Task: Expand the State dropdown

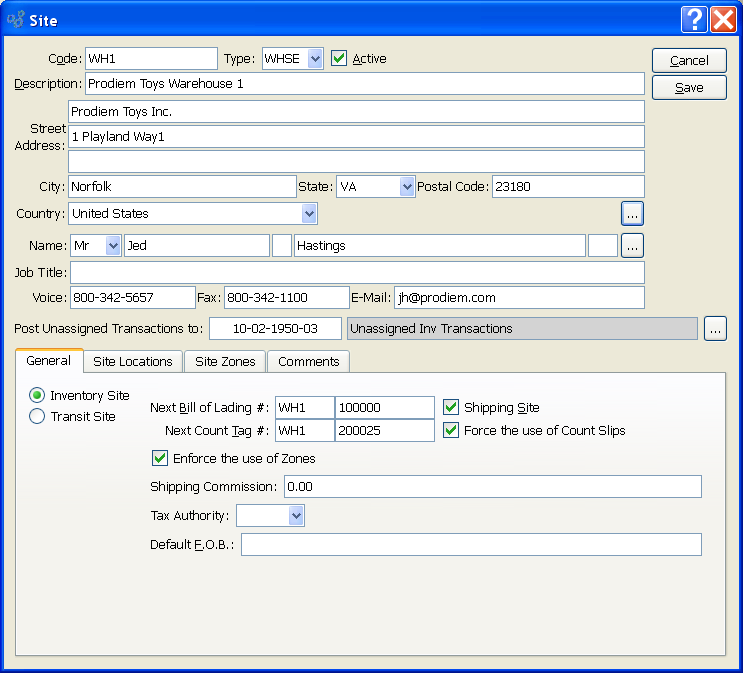Action: [406, 186]
